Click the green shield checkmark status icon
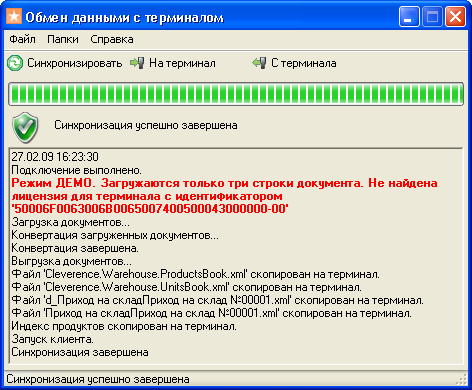472x390 pixels. [x=25, y=128]
